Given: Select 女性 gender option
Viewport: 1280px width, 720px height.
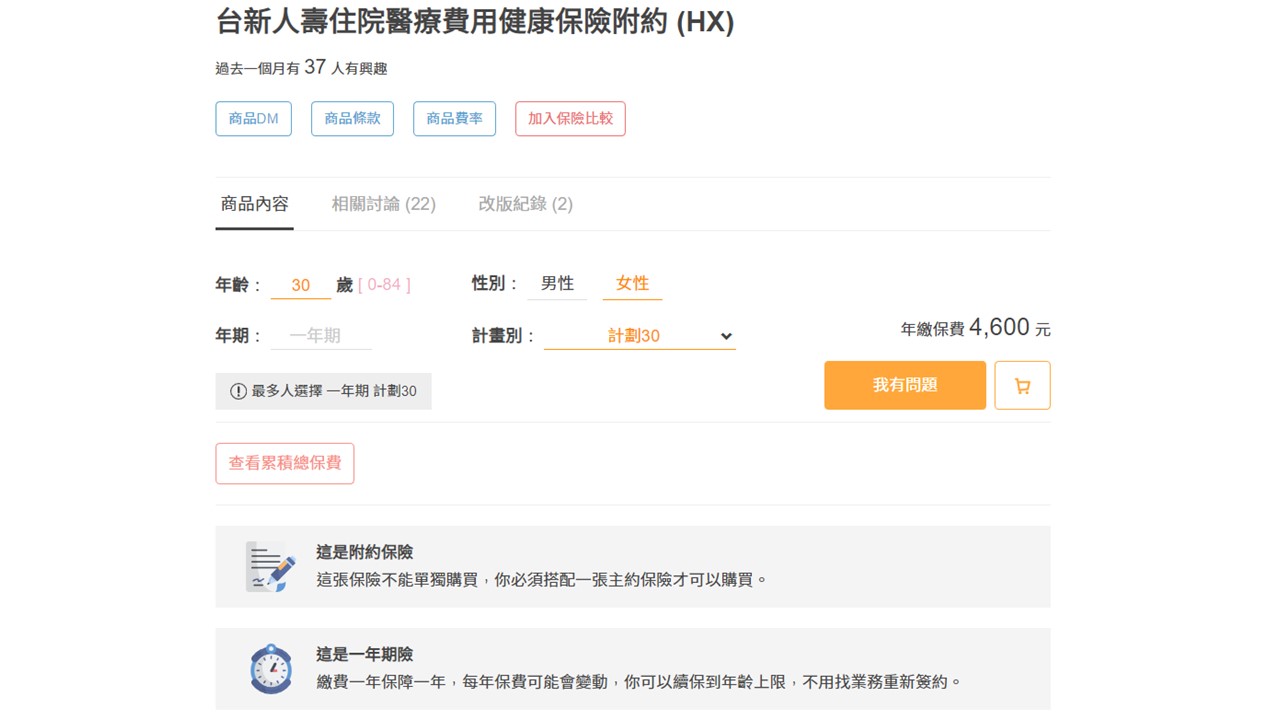Looking at the screenshot, I should click(x=632, y=284).
